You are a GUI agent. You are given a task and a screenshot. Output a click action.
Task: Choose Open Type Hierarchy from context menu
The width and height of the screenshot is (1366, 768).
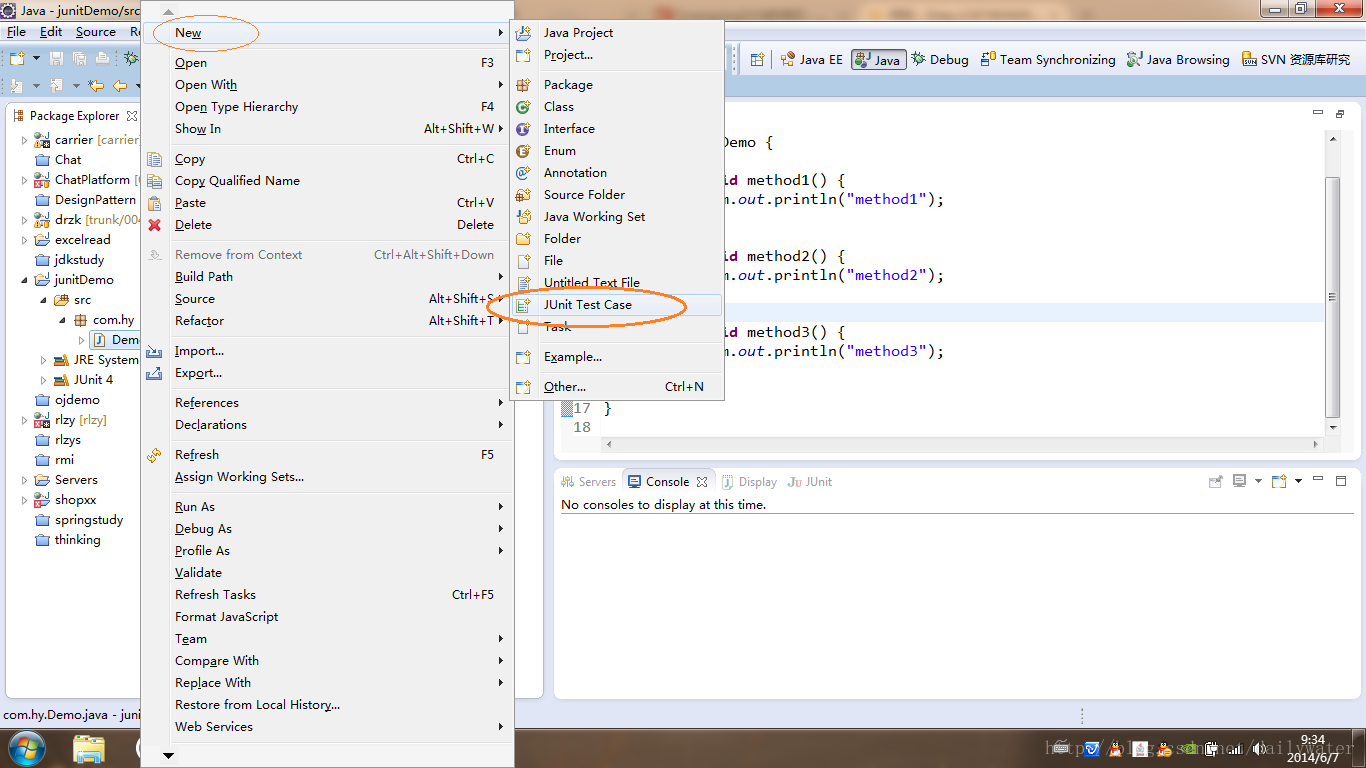click(327, 107)
